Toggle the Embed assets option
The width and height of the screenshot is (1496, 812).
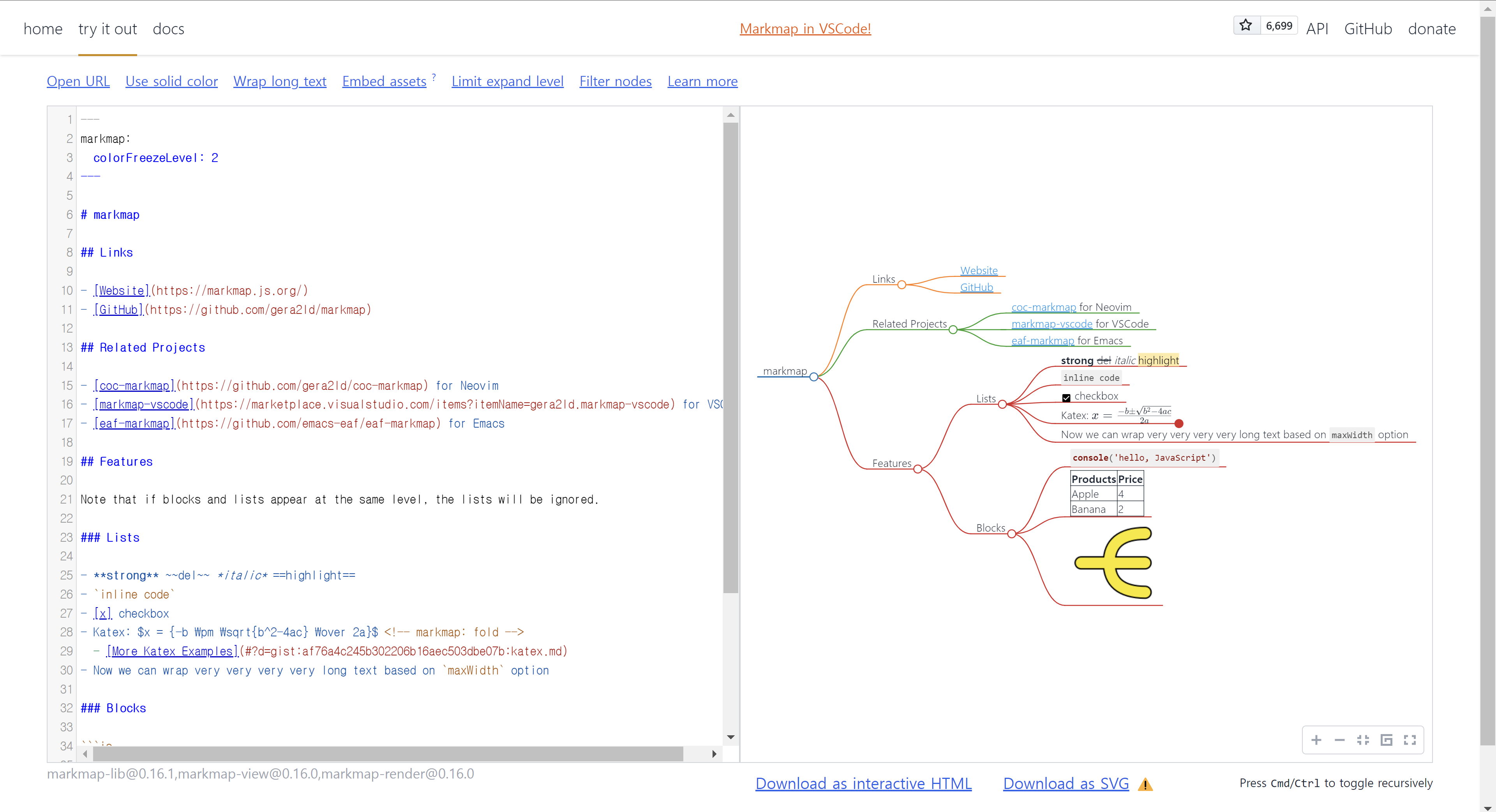click(x=384, y=81)
